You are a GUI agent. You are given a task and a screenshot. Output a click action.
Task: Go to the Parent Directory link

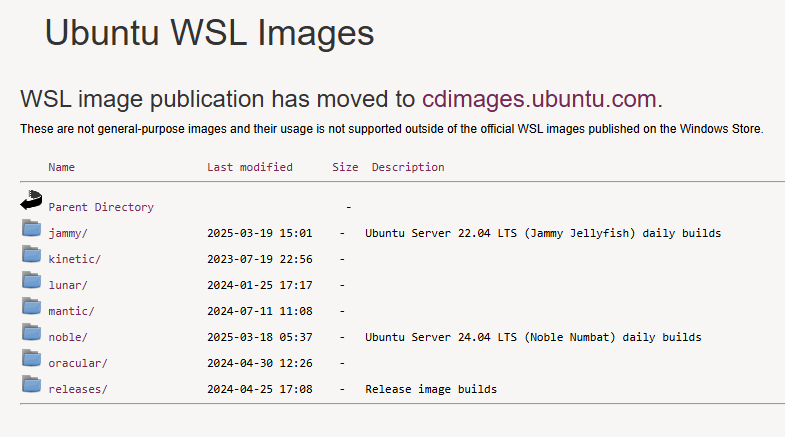[101, 207]
